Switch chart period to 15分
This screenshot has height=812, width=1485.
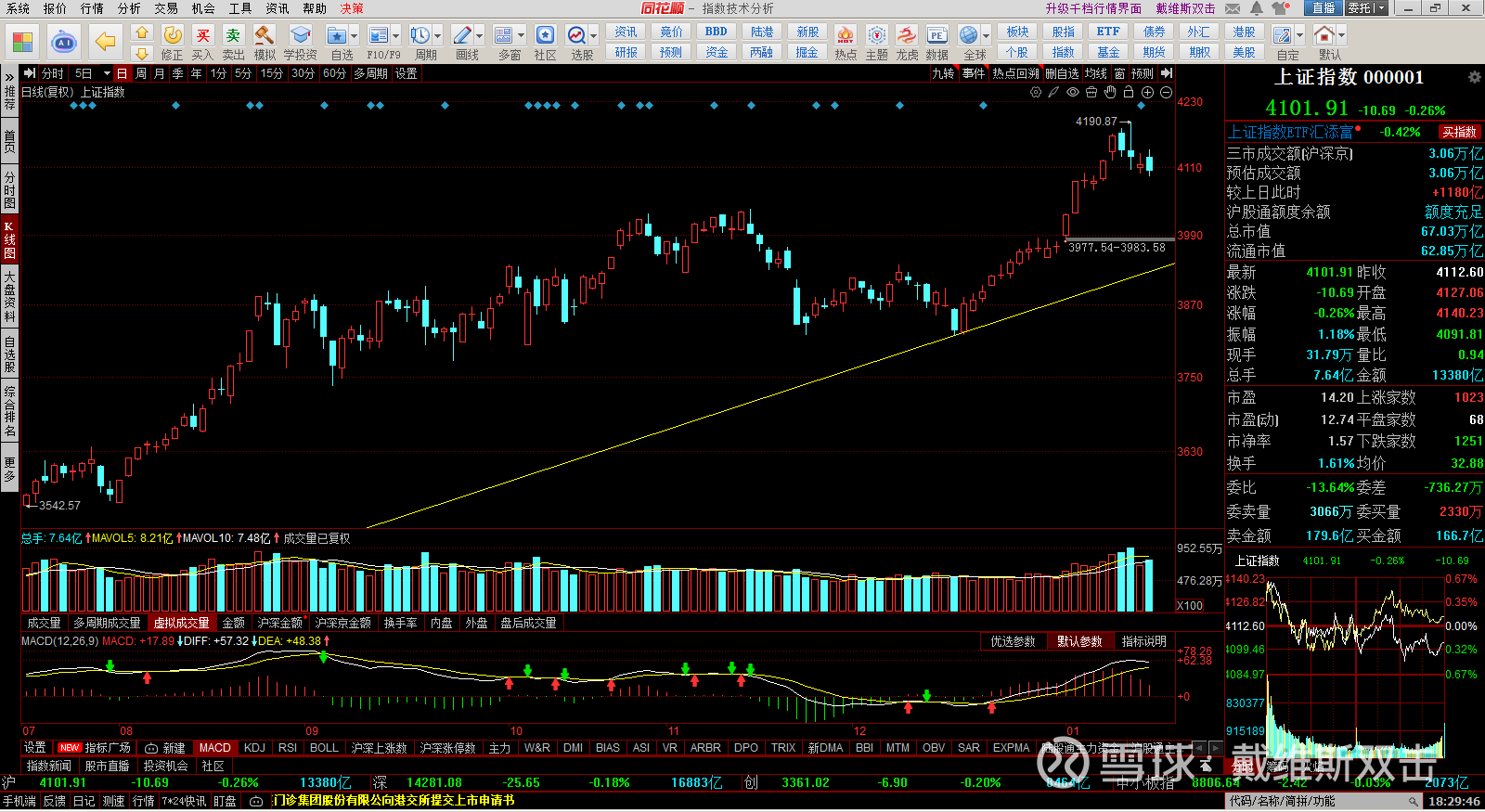click(x=271, y=73)
